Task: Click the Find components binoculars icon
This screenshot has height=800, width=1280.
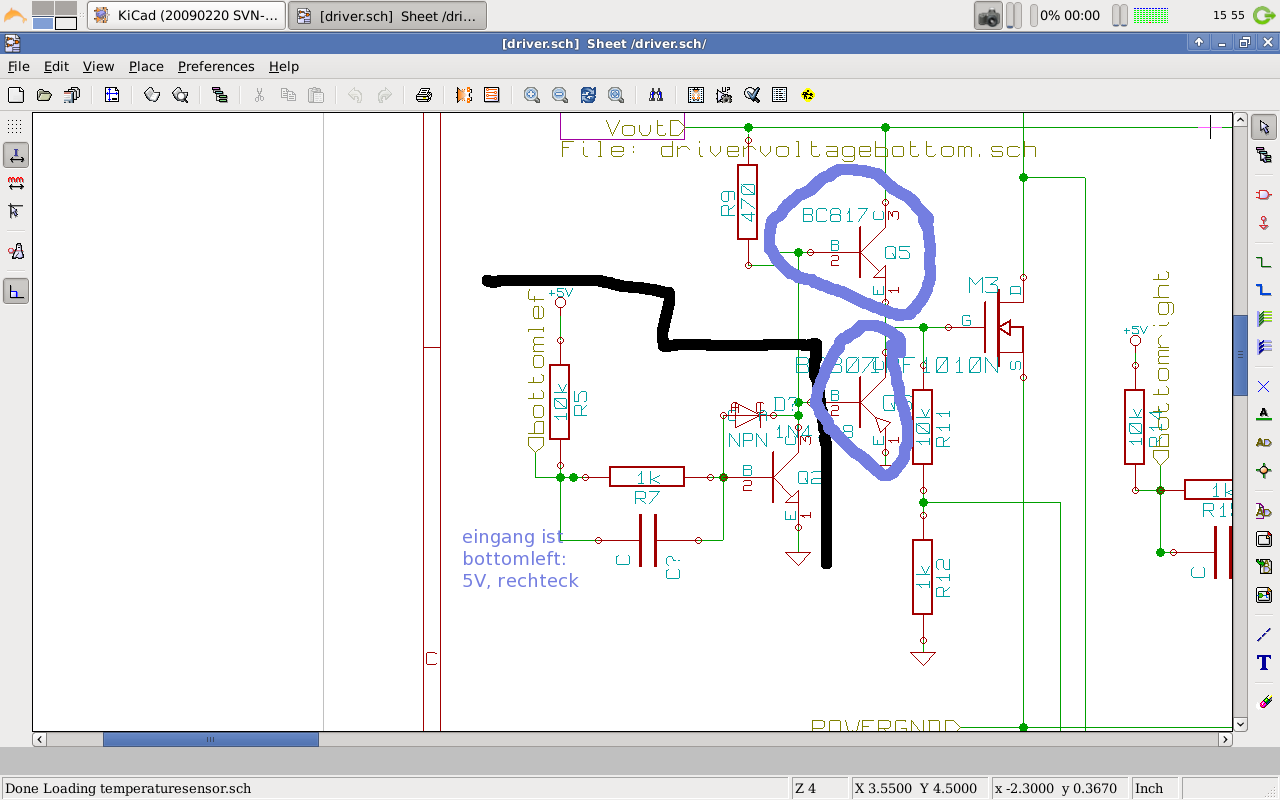Action: 656,95
